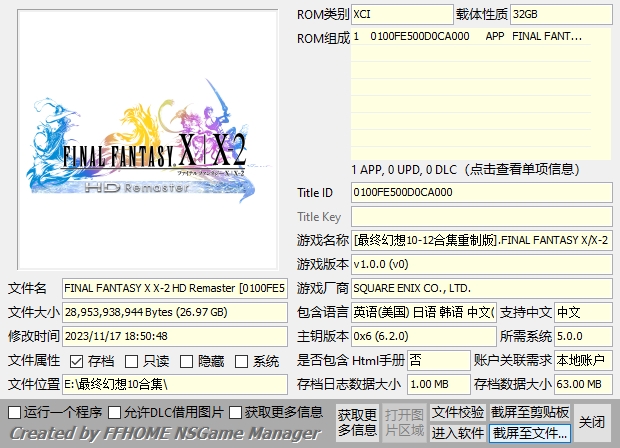Click the 主钥版本 field 0x6 (6.2.0)

(424, 336)
